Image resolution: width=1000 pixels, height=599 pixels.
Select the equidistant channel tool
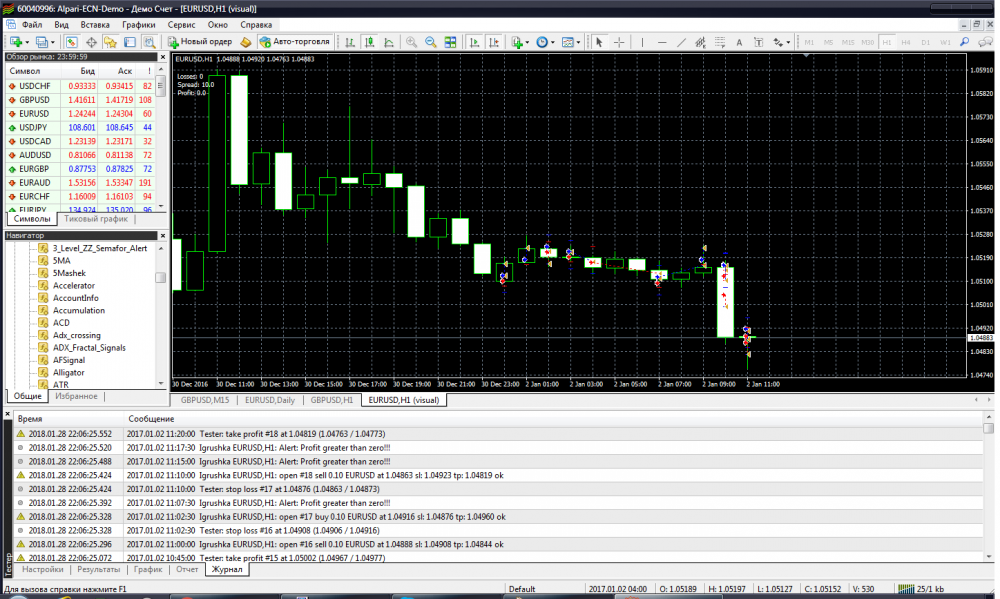[x=700, y=42]
